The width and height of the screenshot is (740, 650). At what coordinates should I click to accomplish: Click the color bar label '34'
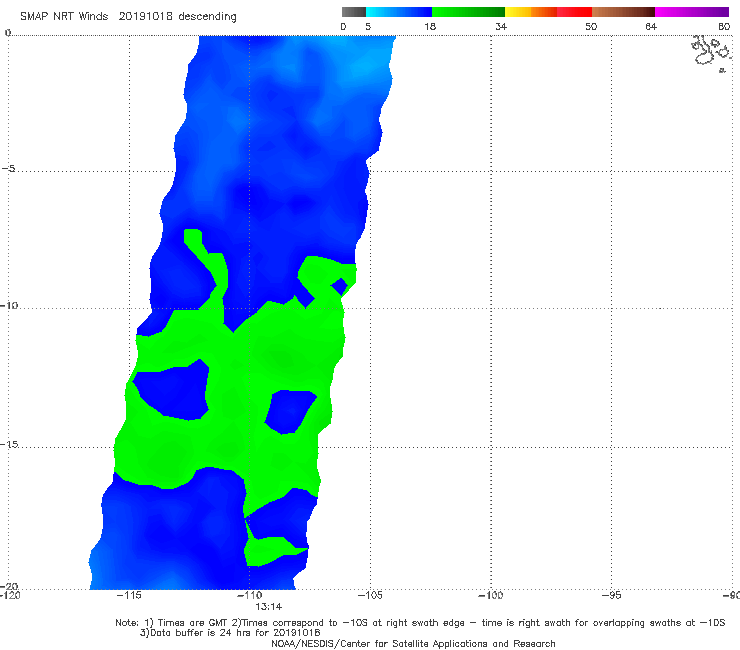(501, 27)
